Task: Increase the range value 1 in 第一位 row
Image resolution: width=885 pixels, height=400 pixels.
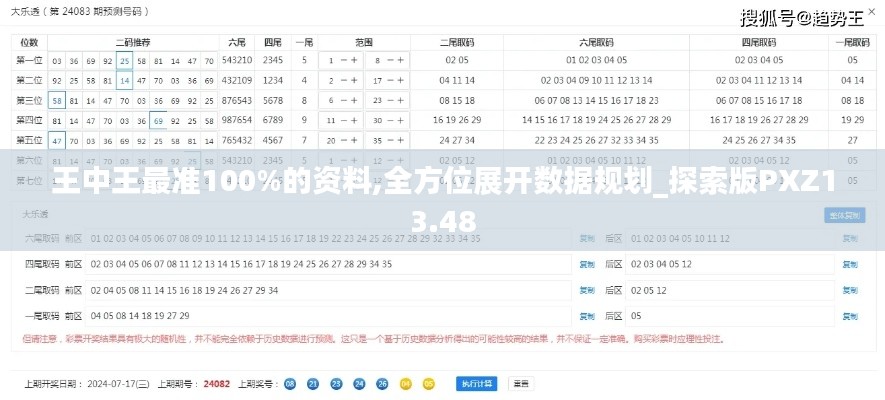Action: 354,60
